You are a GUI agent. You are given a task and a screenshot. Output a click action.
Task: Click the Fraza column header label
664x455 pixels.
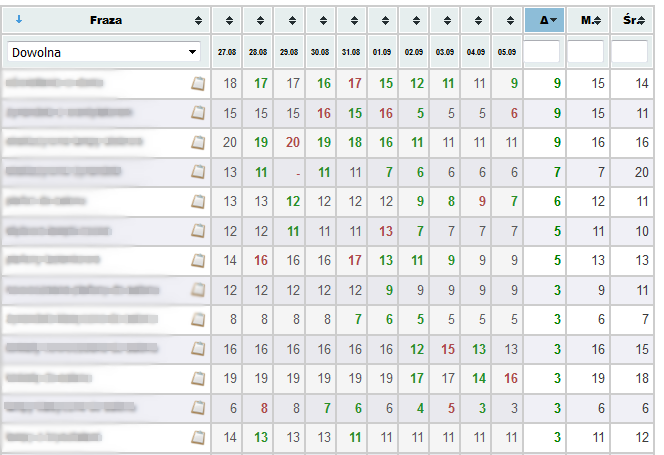[x=106, y=20]
